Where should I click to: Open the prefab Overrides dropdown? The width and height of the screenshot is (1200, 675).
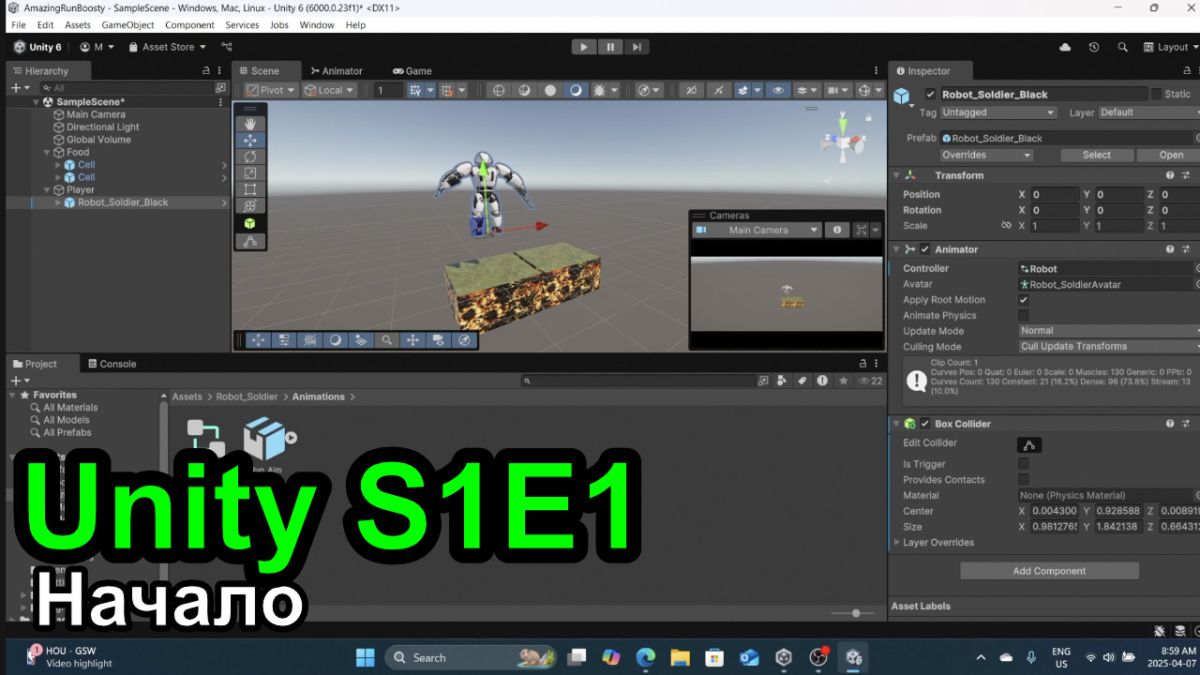pos(986,155)
